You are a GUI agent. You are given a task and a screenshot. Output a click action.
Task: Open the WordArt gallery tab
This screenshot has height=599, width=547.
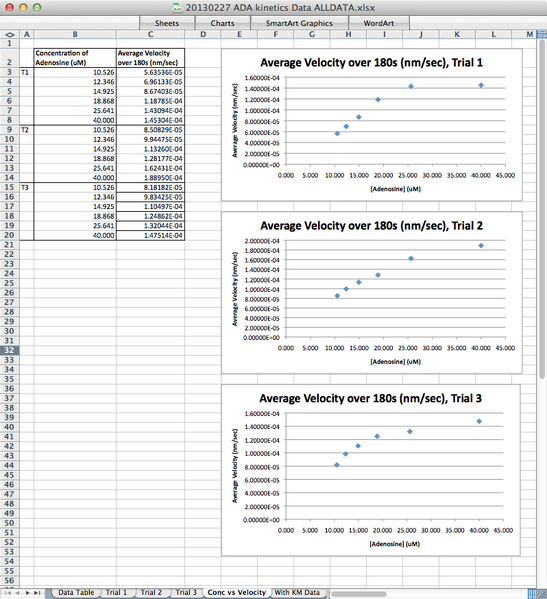(x=379, y=23)
